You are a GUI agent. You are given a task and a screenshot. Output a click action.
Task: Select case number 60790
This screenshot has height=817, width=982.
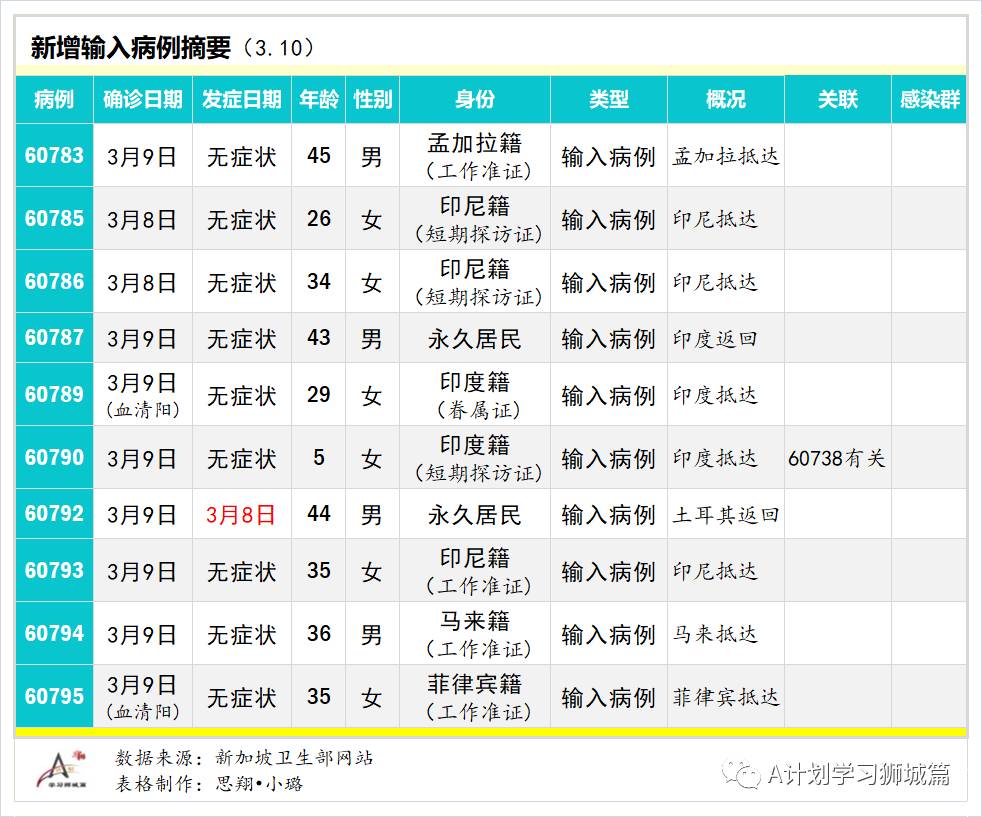(x=53, y=457)
